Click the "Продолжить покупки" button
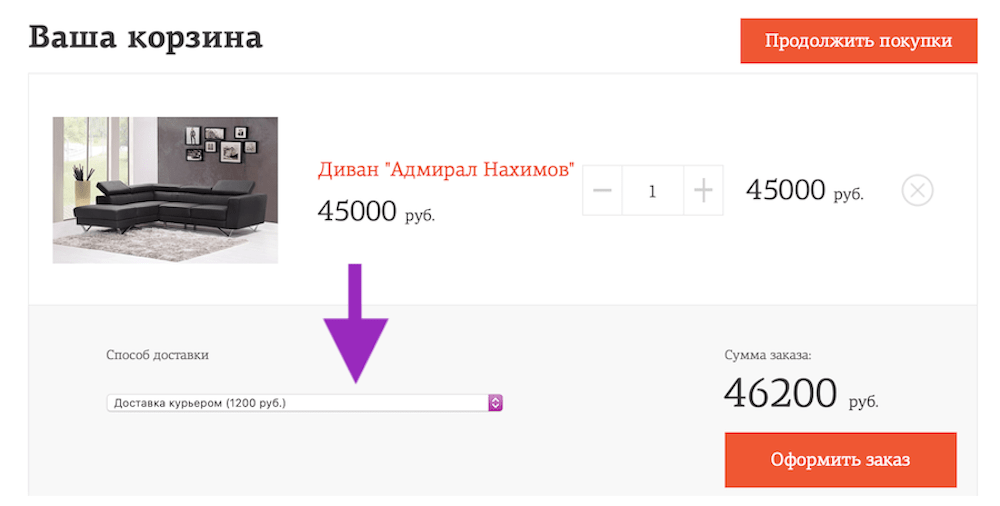 point(858,41)
